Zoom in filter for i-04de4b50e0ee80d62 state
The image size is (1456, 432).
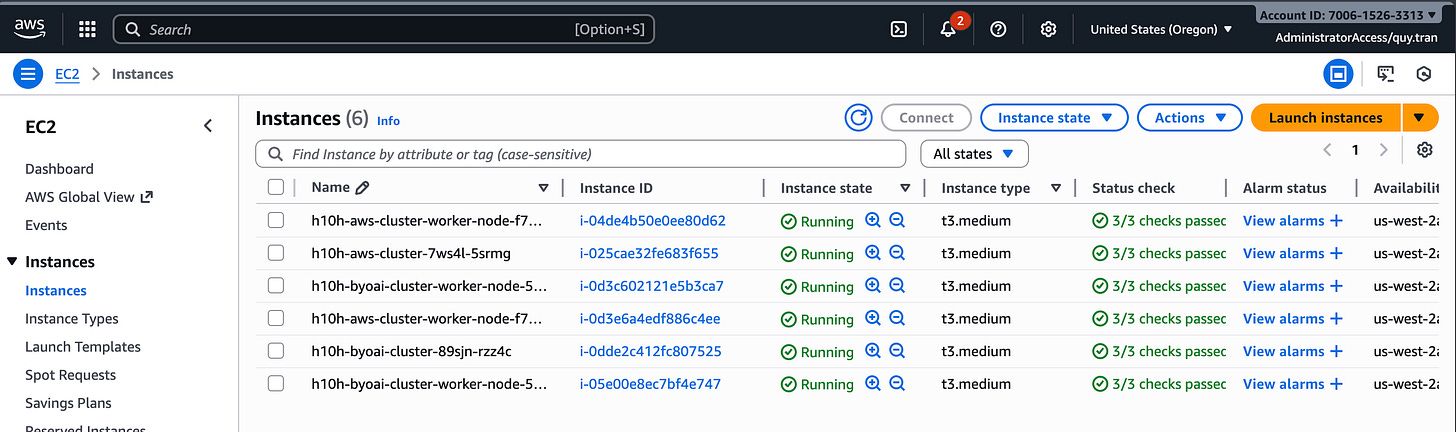pyautogui.click(x=873, y=221)
